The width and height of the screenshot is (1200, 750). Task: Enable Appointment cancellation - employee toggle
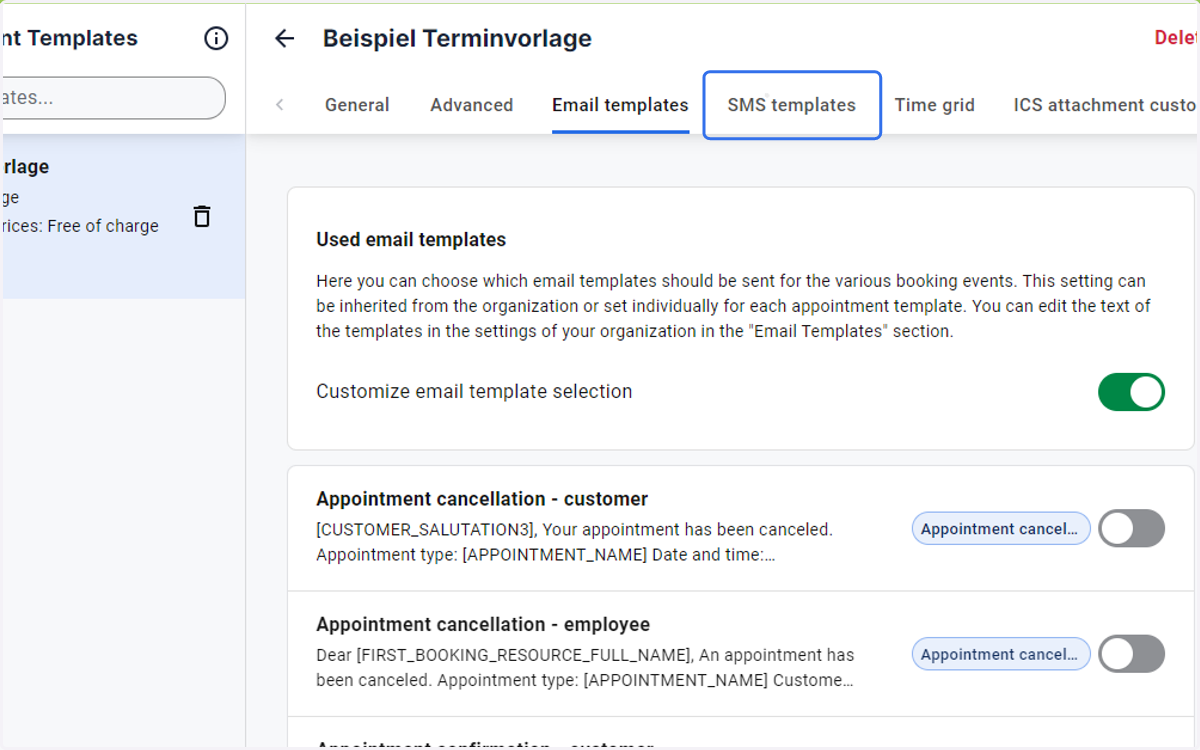pos(1132,654)
